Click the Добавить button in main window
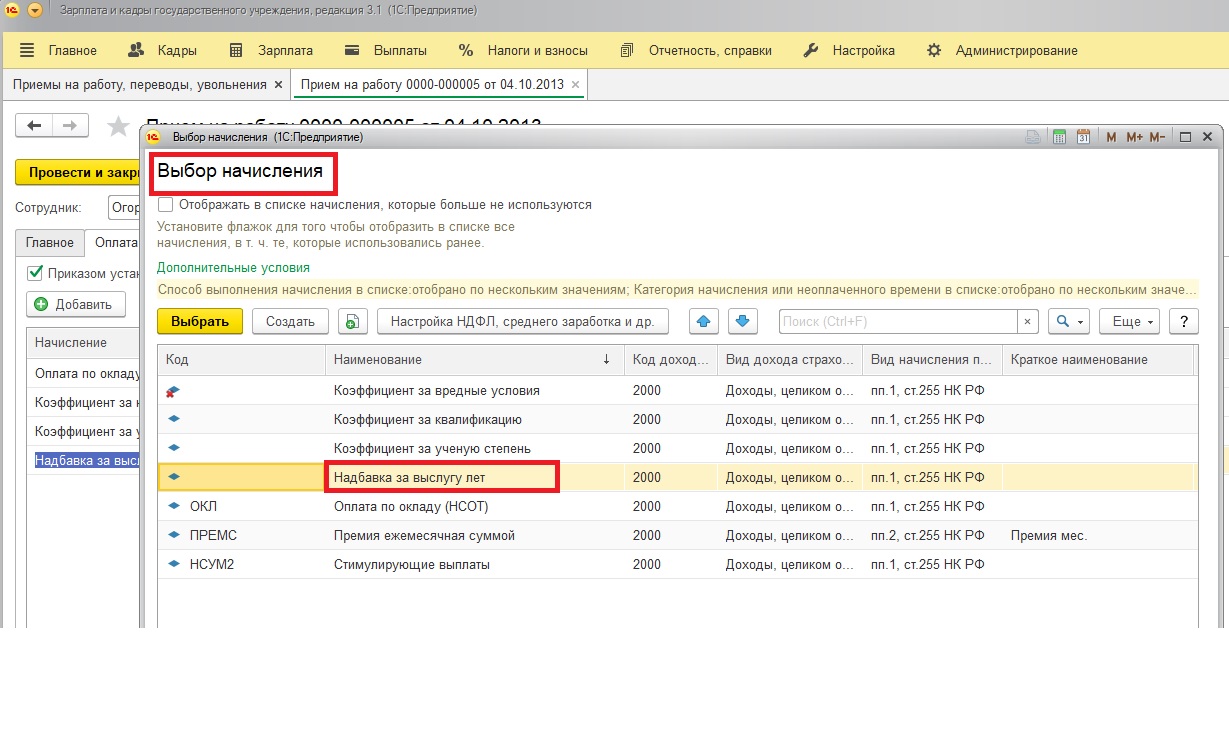Image resolution: width=1229 pixels, height=740 pixels. tap(76, 304)
